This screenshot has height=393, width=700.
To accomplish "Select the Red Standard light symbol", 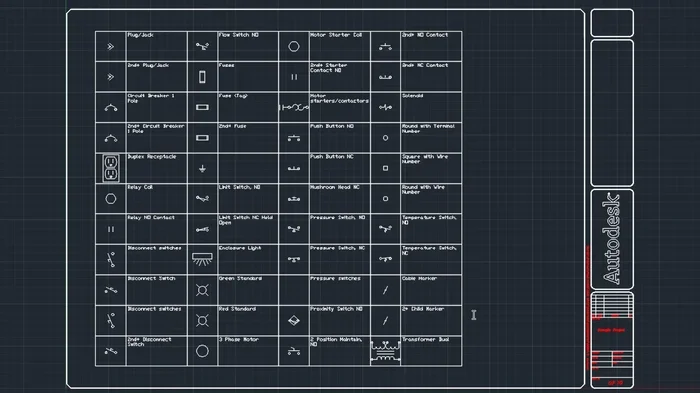I will (x=202, y=321).
